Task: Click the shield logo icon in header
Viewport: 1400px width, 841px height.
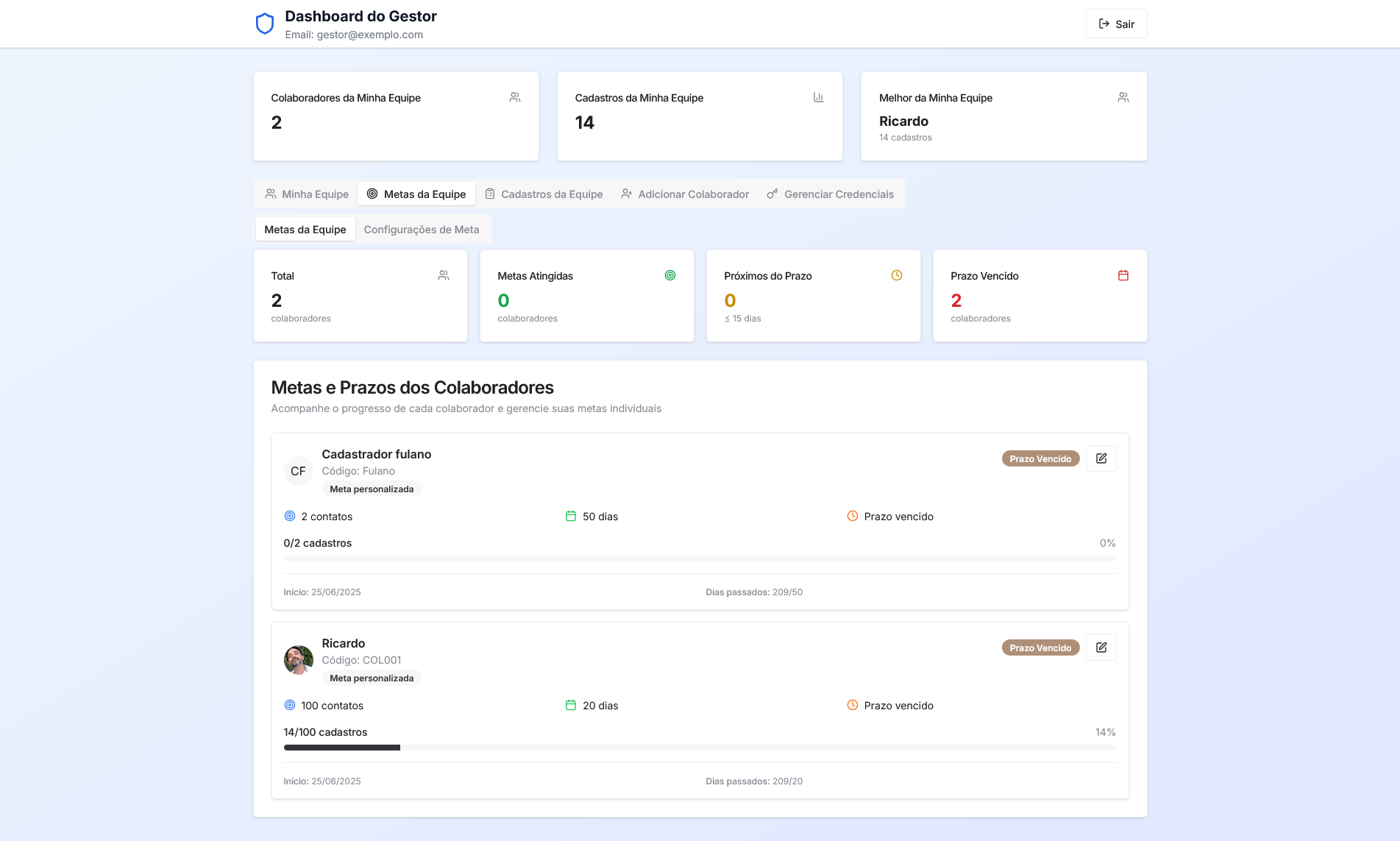Action: (x=264, y=24)
